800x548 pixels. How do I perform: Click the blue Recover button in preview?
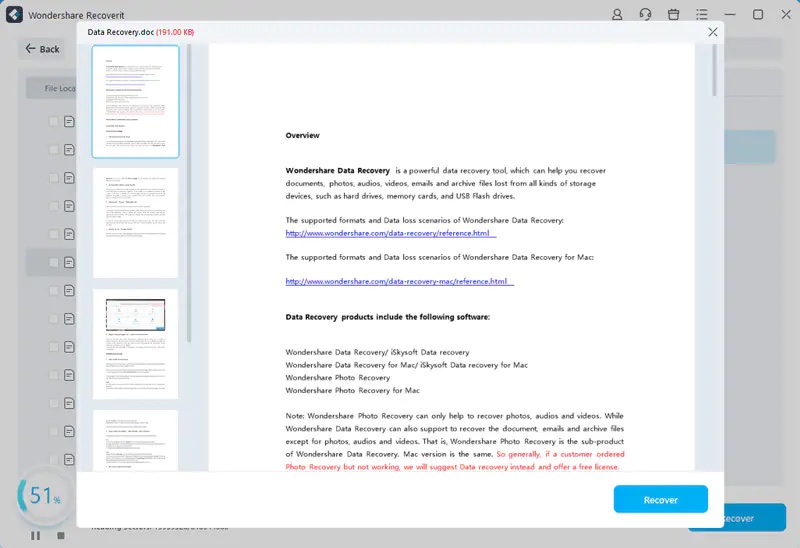[x=660, y=500]
